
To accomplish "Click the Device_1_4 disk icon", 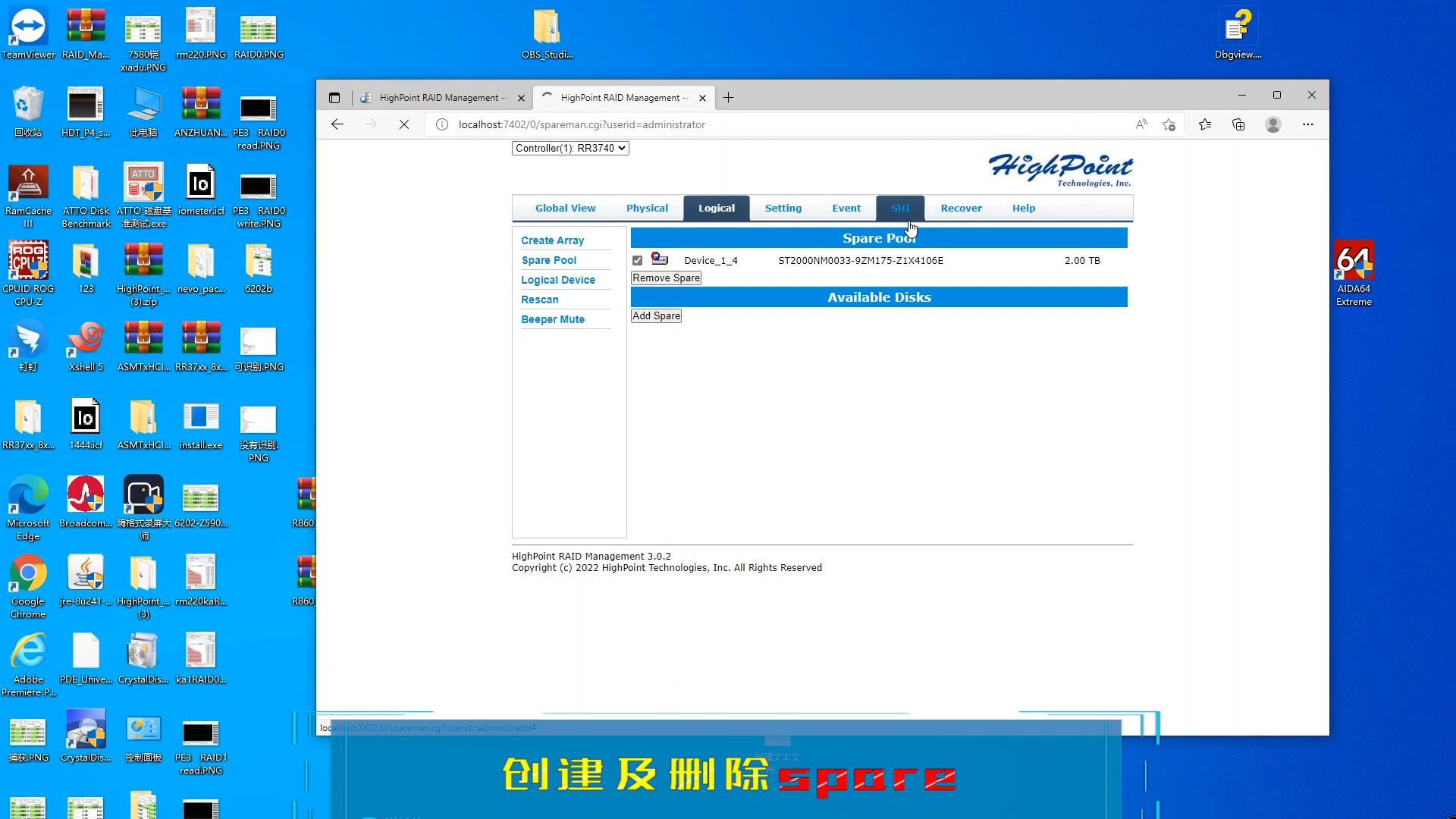I will [660, 259].
